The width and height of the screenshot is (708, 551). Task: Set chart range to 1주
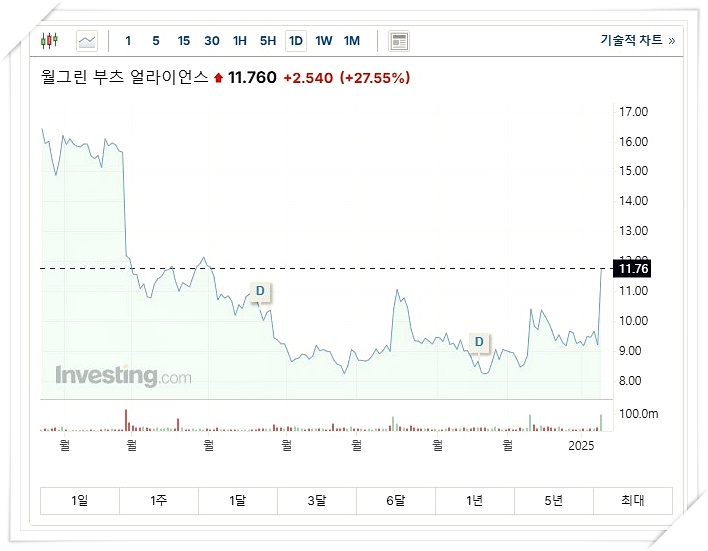[x=159, y=500]
